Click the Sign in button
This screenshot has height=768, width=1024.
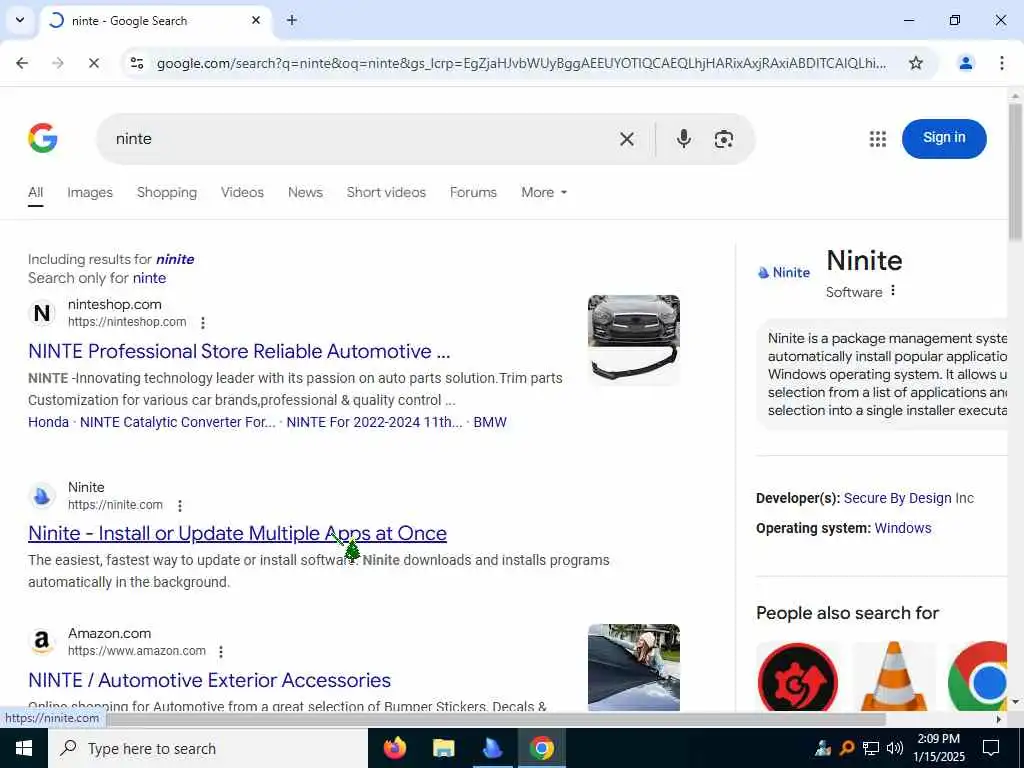tap(944, 138)
